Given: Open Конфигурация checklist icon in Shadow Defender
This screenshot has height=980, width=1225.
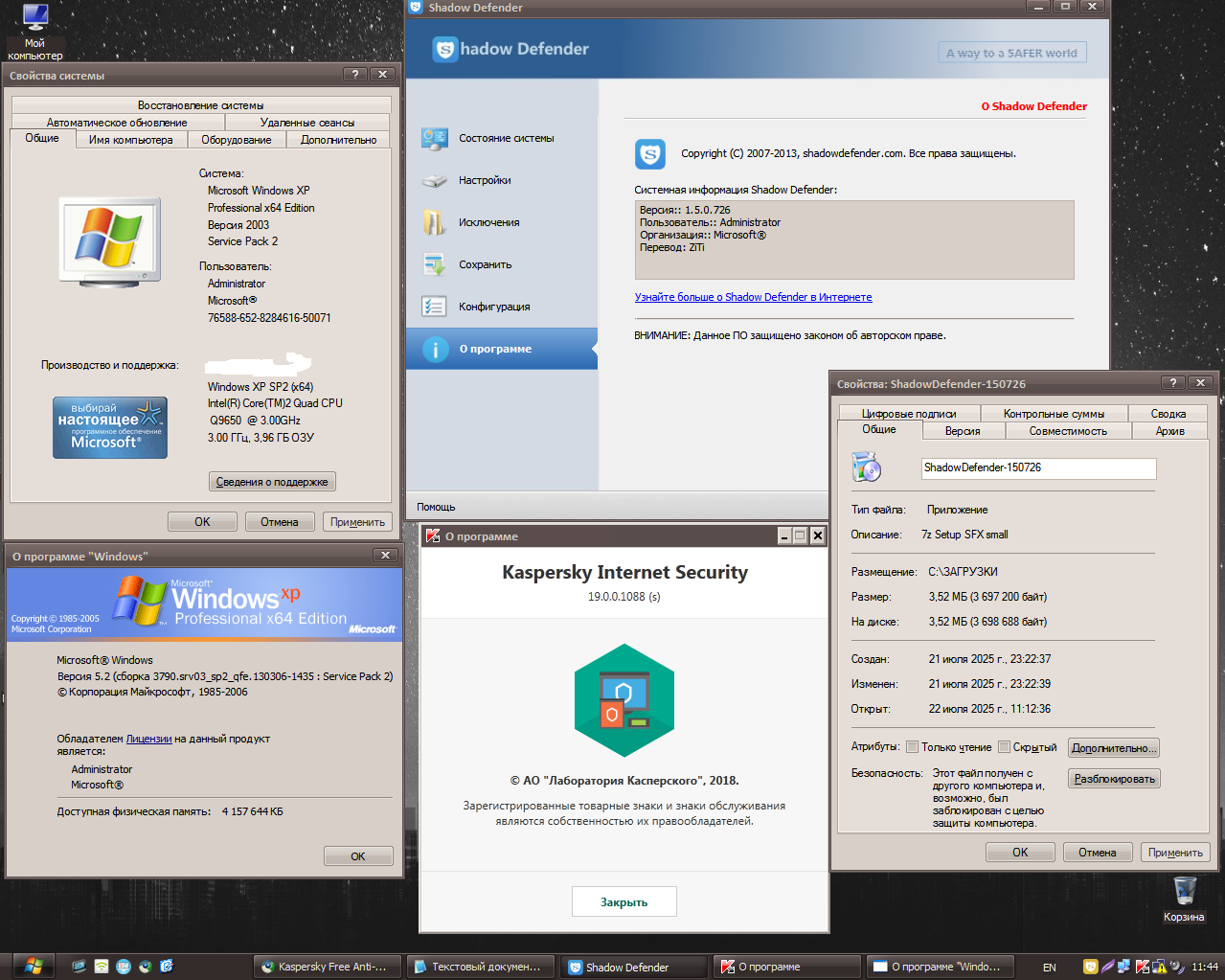Looking at the screenshot, I should tap(435, 307).
